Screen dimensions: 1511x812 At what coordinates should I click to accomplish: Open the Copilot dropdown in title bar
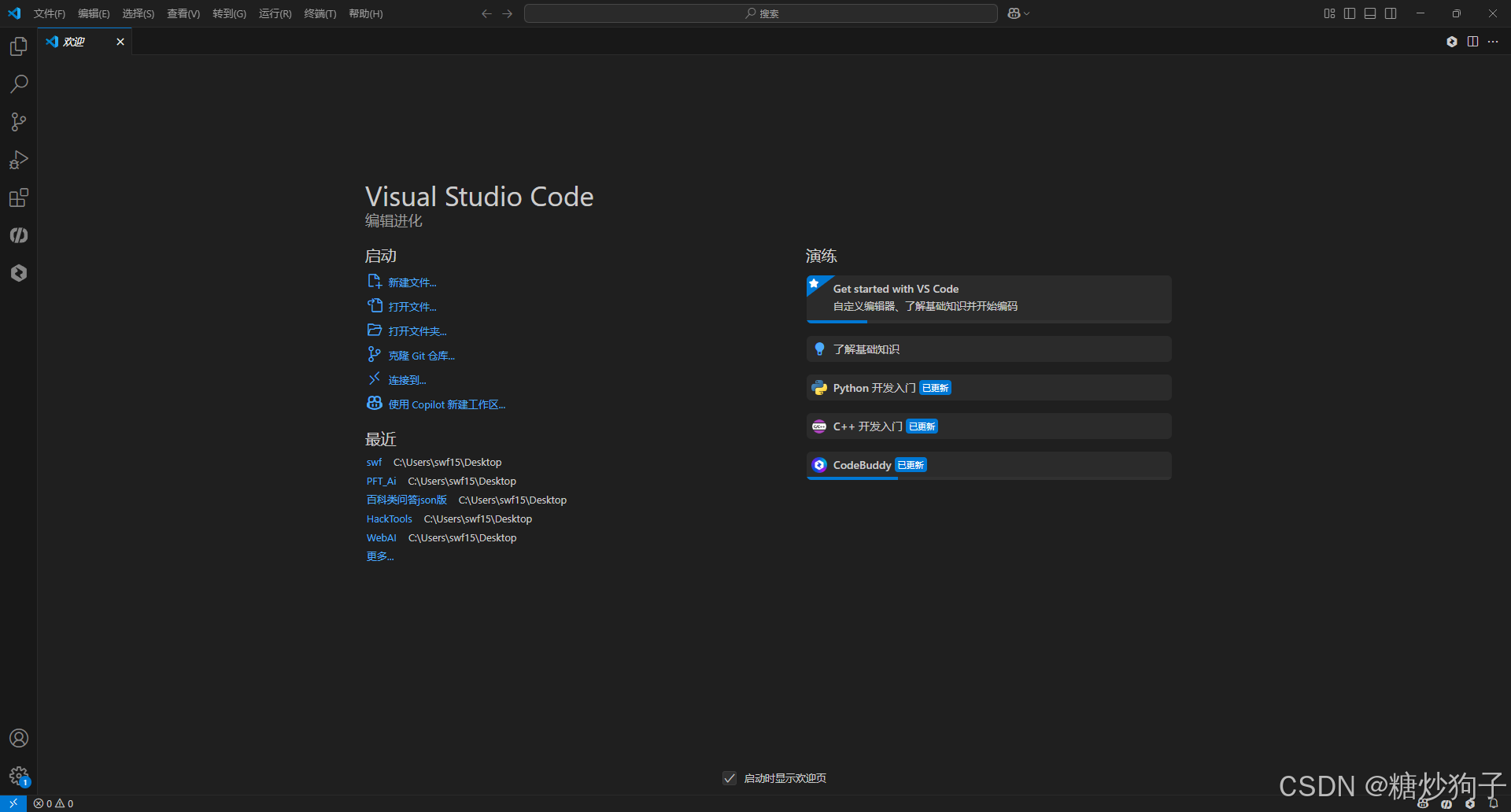click(1018, 13)
